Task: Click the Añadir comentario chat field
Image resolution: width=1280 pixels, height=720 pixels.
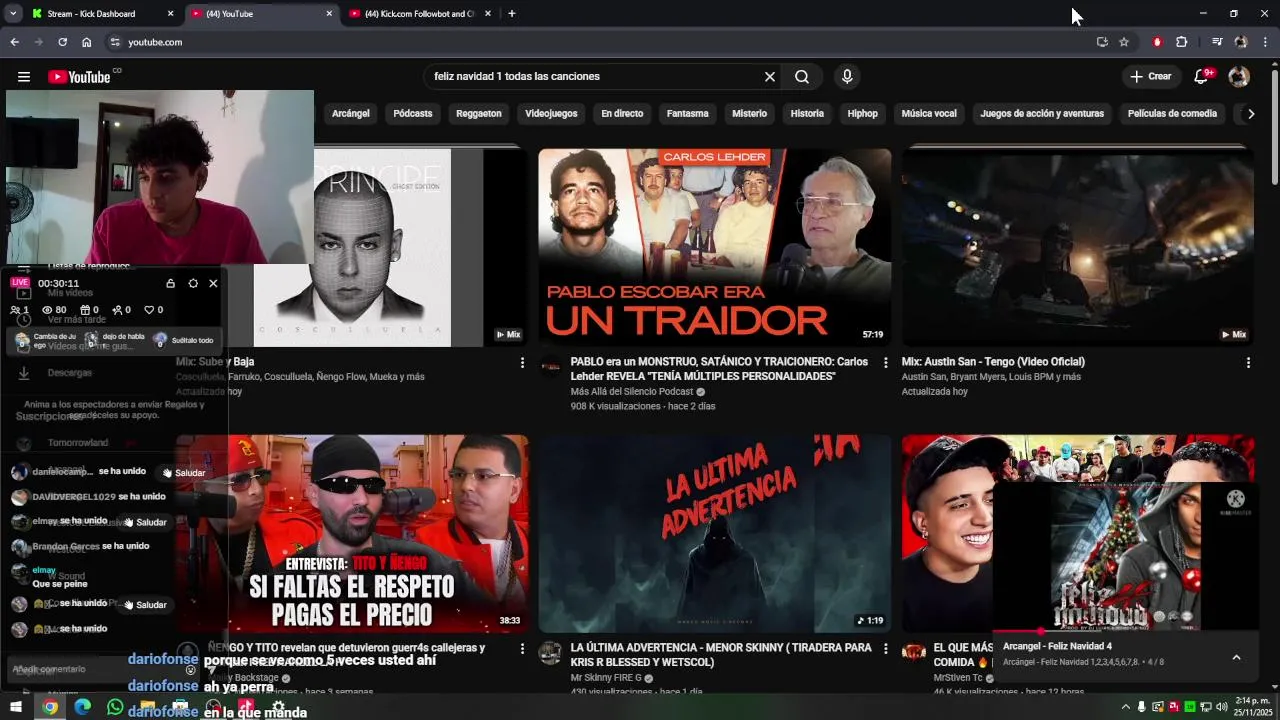Action: pos(95,669)
